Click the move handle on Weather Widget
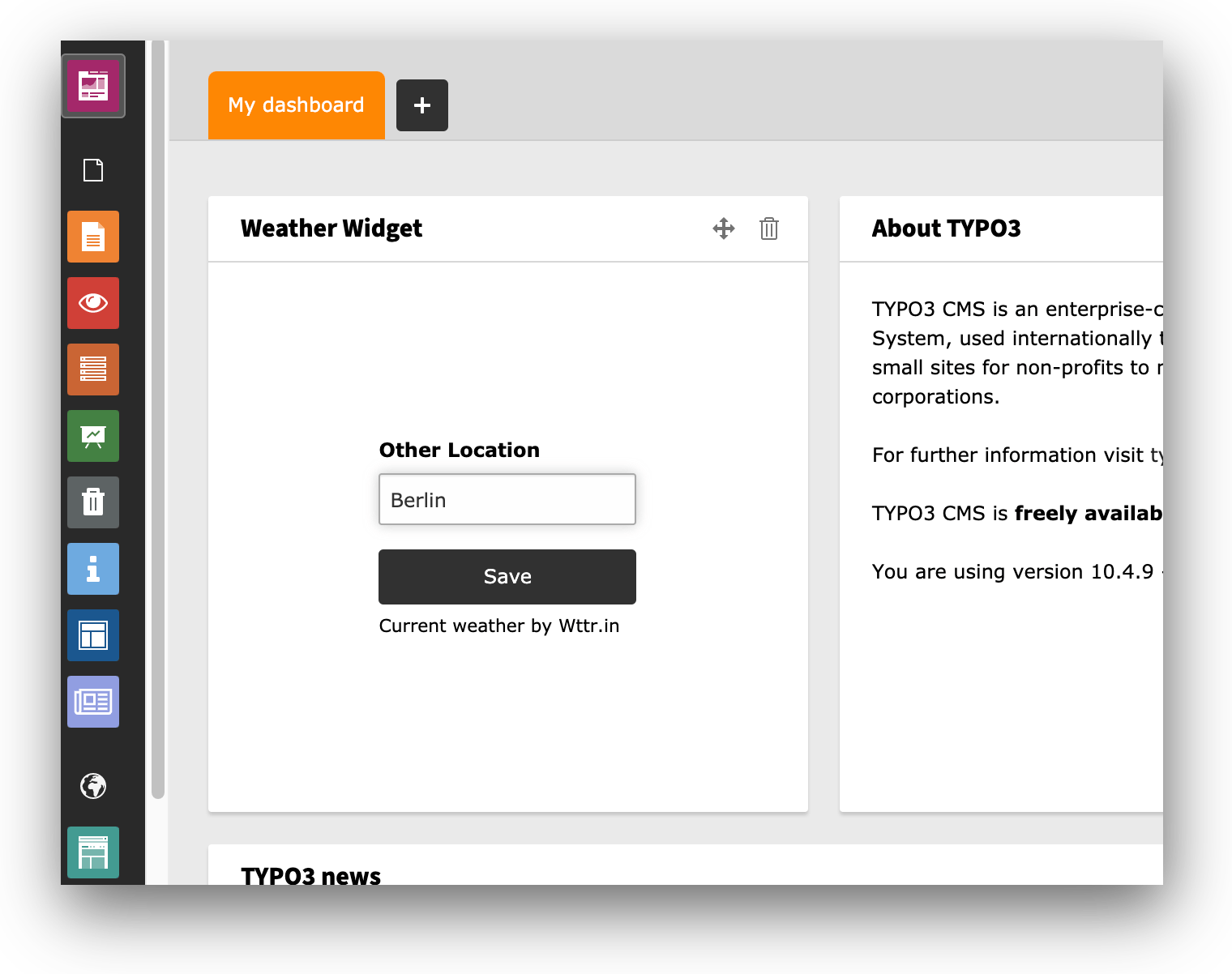 [x=724, y=229]
